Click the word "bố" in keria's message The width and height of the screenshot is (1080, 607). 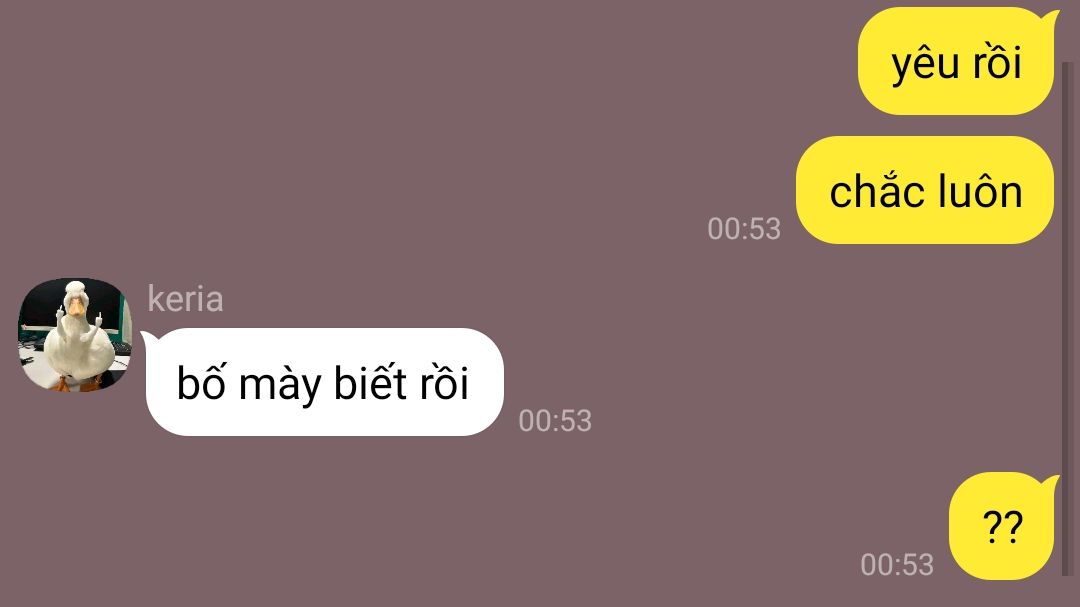(x=200, y=382)
